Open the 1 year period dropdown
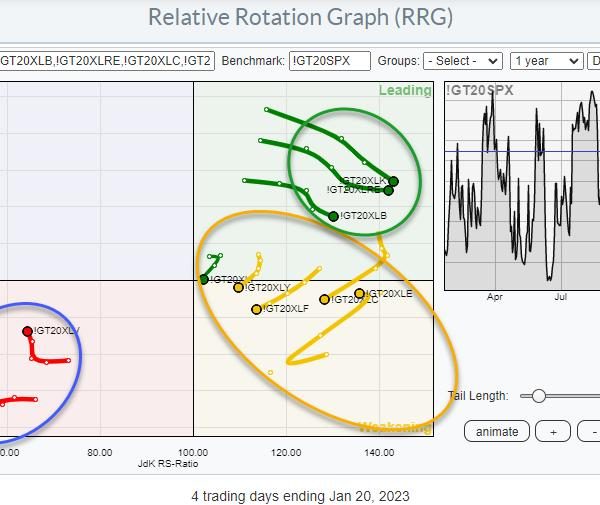 (546, 61)
